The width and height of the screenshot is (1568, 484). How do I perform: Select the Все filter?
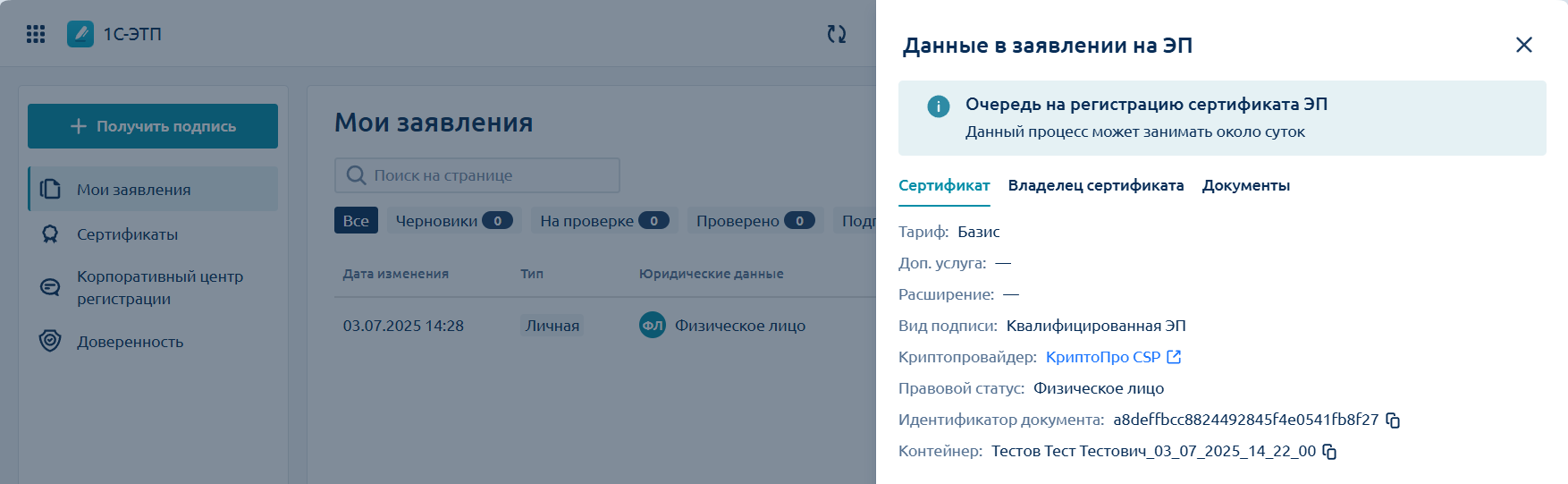[x=356, y=221]
